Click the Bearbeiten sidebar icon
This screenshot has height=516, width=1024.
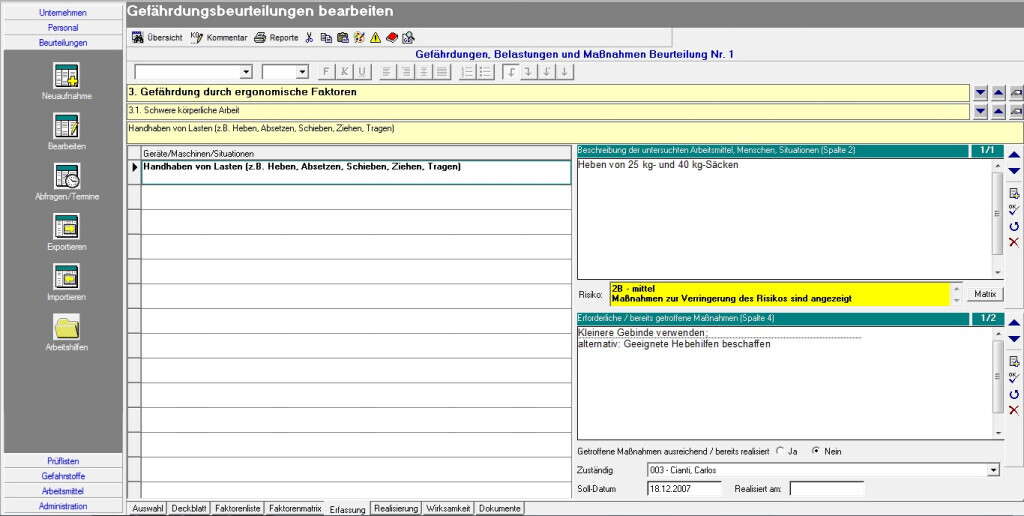(x=66, y=127)
